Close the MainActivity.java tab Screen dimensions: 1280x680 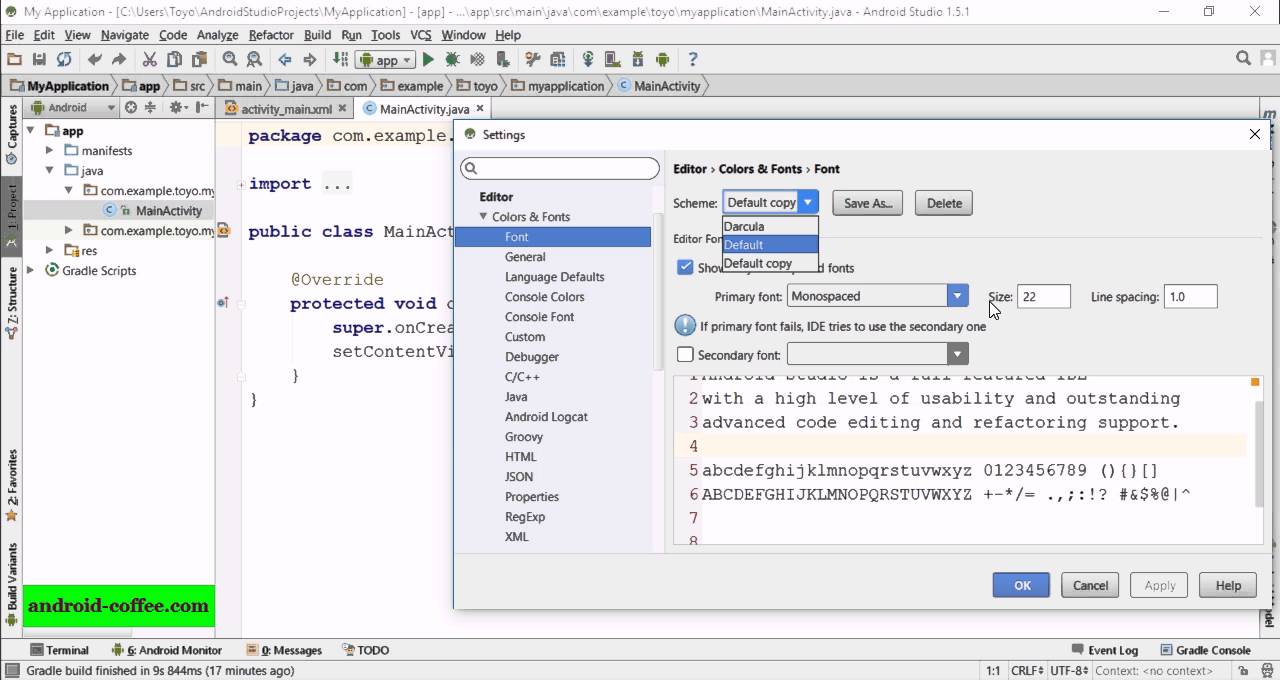[480, 109]
